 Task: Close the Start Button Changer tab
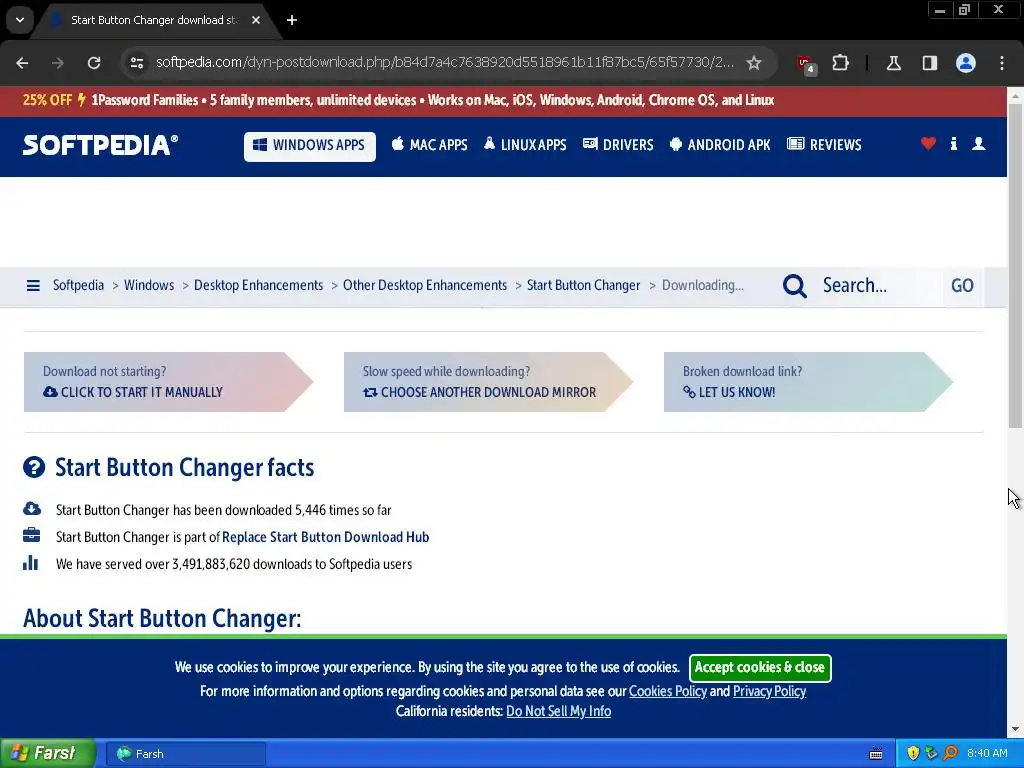click(256, 20)
